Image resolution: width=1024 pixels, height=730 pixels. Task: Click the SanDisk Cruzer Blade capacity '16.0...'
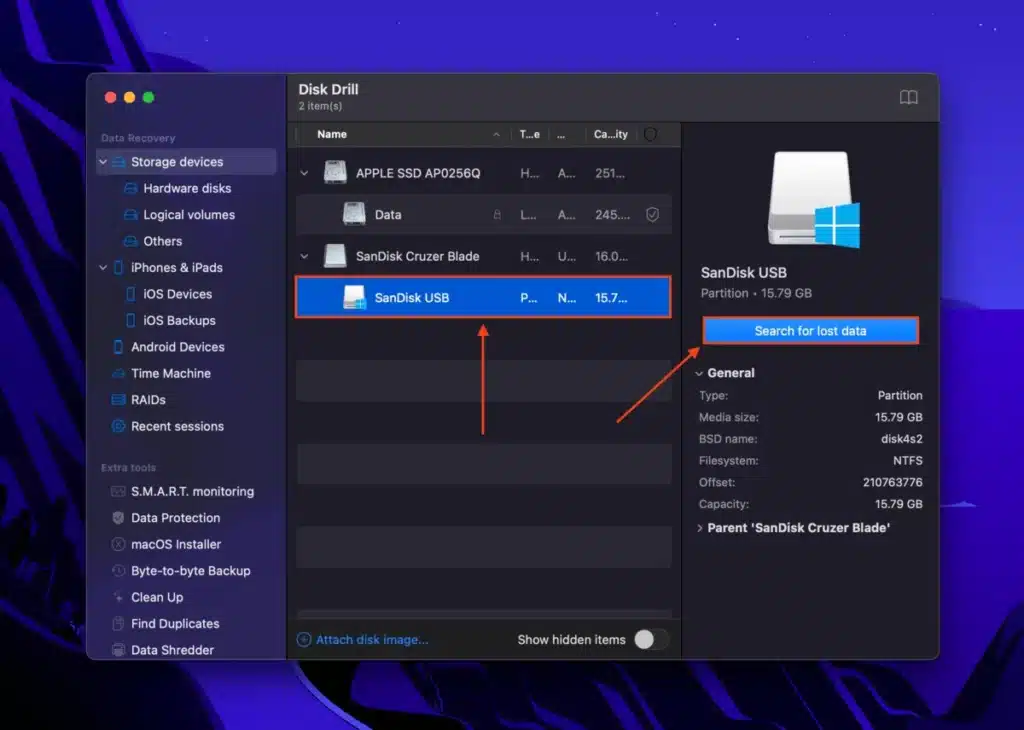click(x=611, y=256)
